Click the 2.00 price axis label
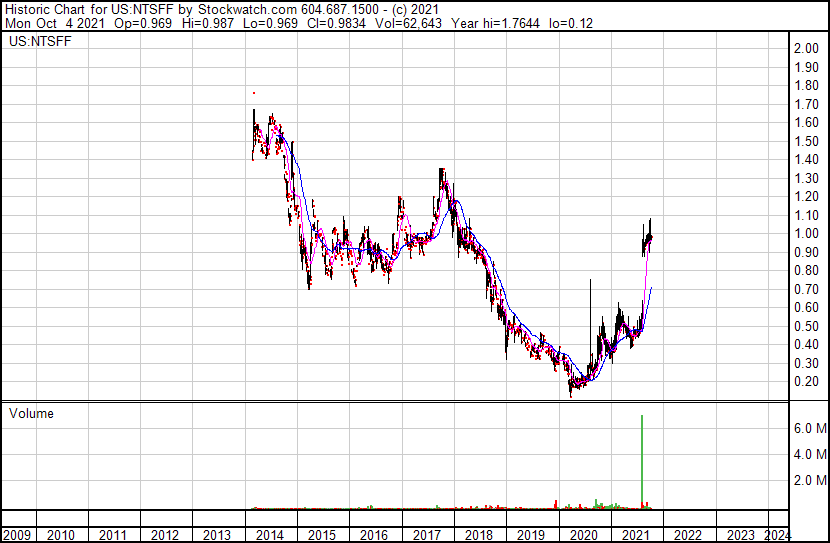This screenshot has width=830, height=543. (x=806, y=48)
